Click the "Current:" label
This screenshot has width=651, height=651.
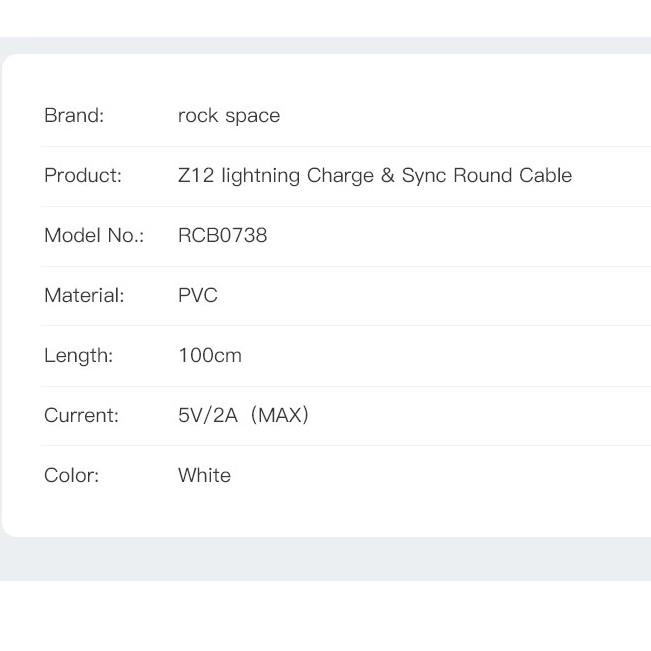point(81,416)
